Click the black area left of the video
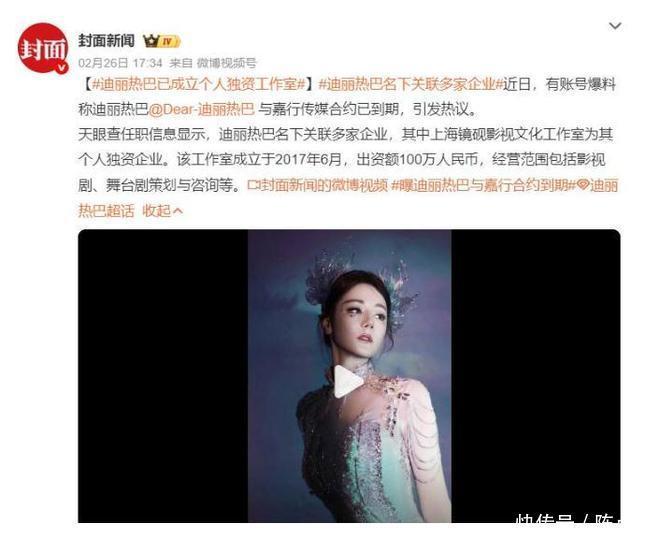The width and height of the screenshot is (660, 538). [163, 376]
